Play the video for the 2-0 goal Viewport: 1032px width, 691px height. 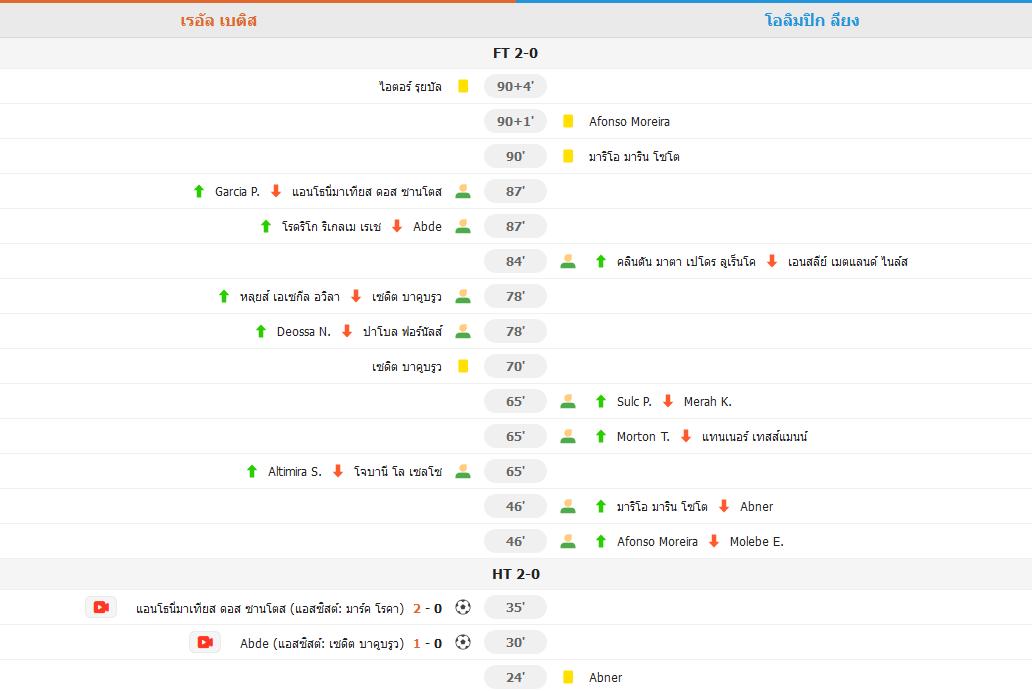(x=101, y=607)
